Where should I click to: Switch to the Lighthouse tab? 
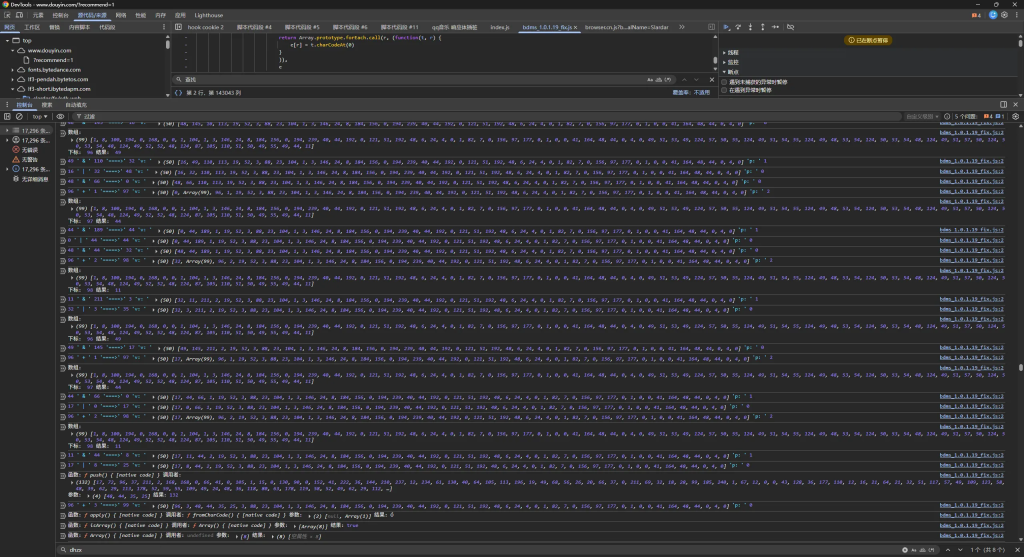[206, 16]
